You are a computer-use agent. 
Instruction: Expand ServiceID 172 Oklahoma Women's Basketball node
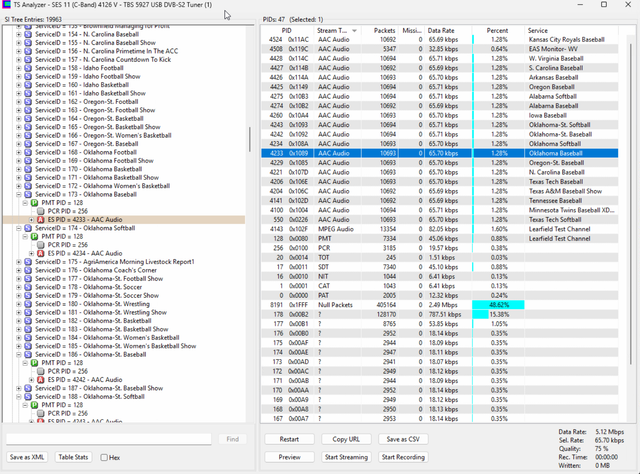(18, 186)
